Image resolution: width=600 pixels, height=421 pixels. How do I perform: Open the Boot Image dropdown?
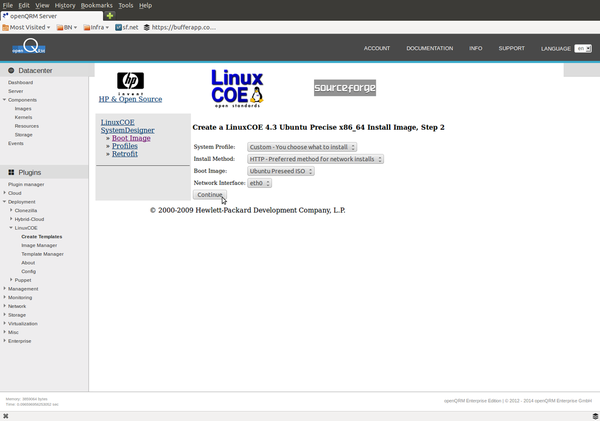[281, 171]
